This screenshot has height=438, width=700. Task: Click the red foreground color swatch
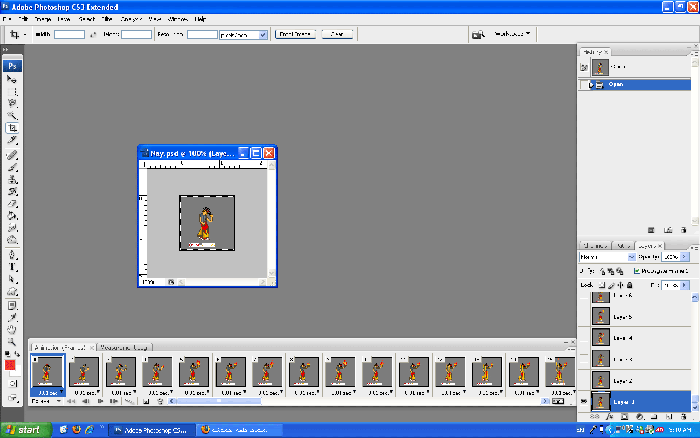[11, 365]
